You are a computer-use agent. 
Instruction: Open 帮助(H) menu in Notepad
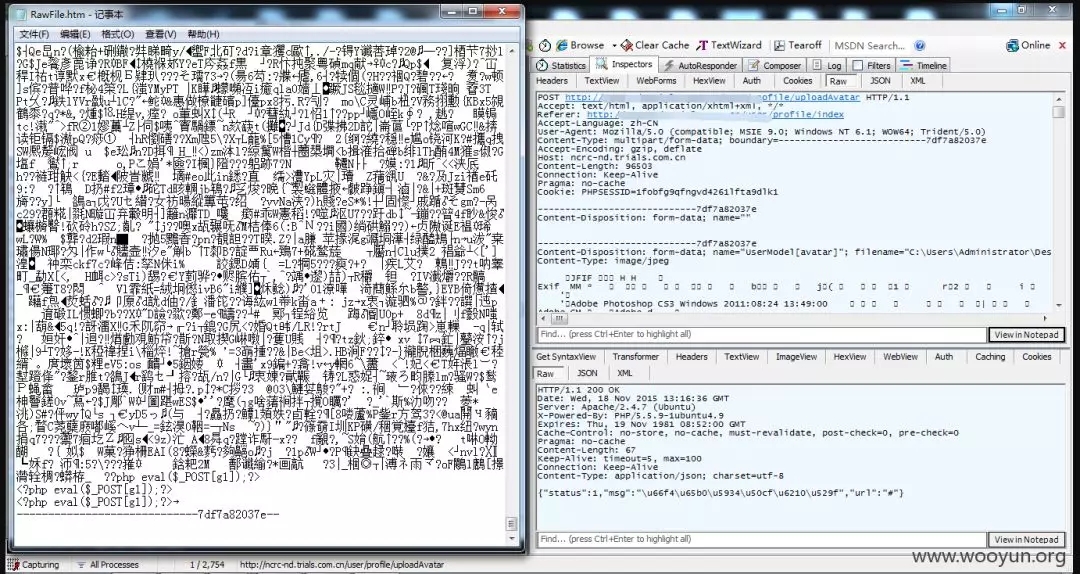203,34
